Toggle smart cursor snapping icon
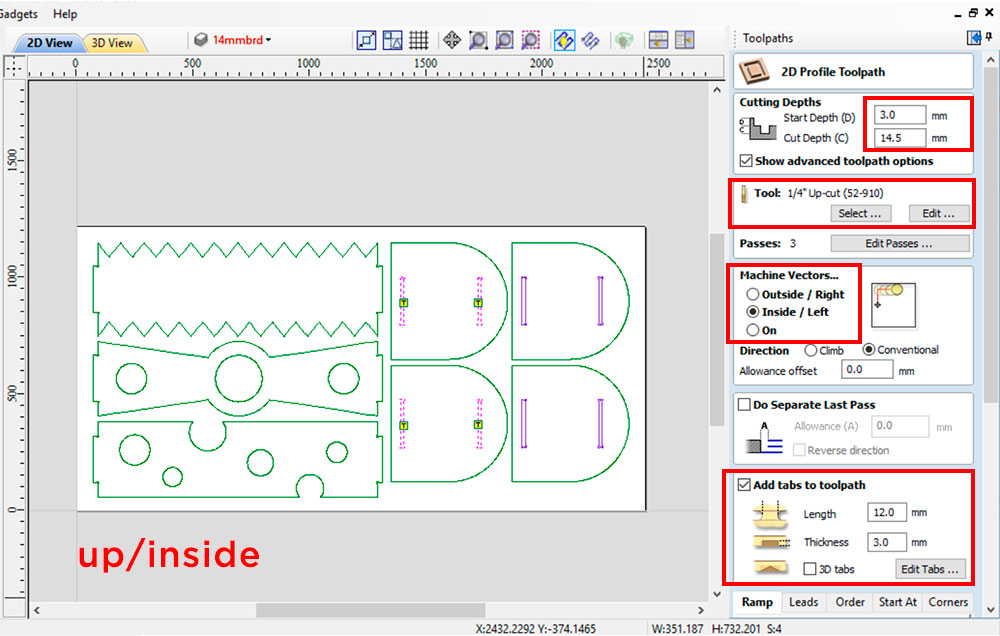 [x=392, y=40]
